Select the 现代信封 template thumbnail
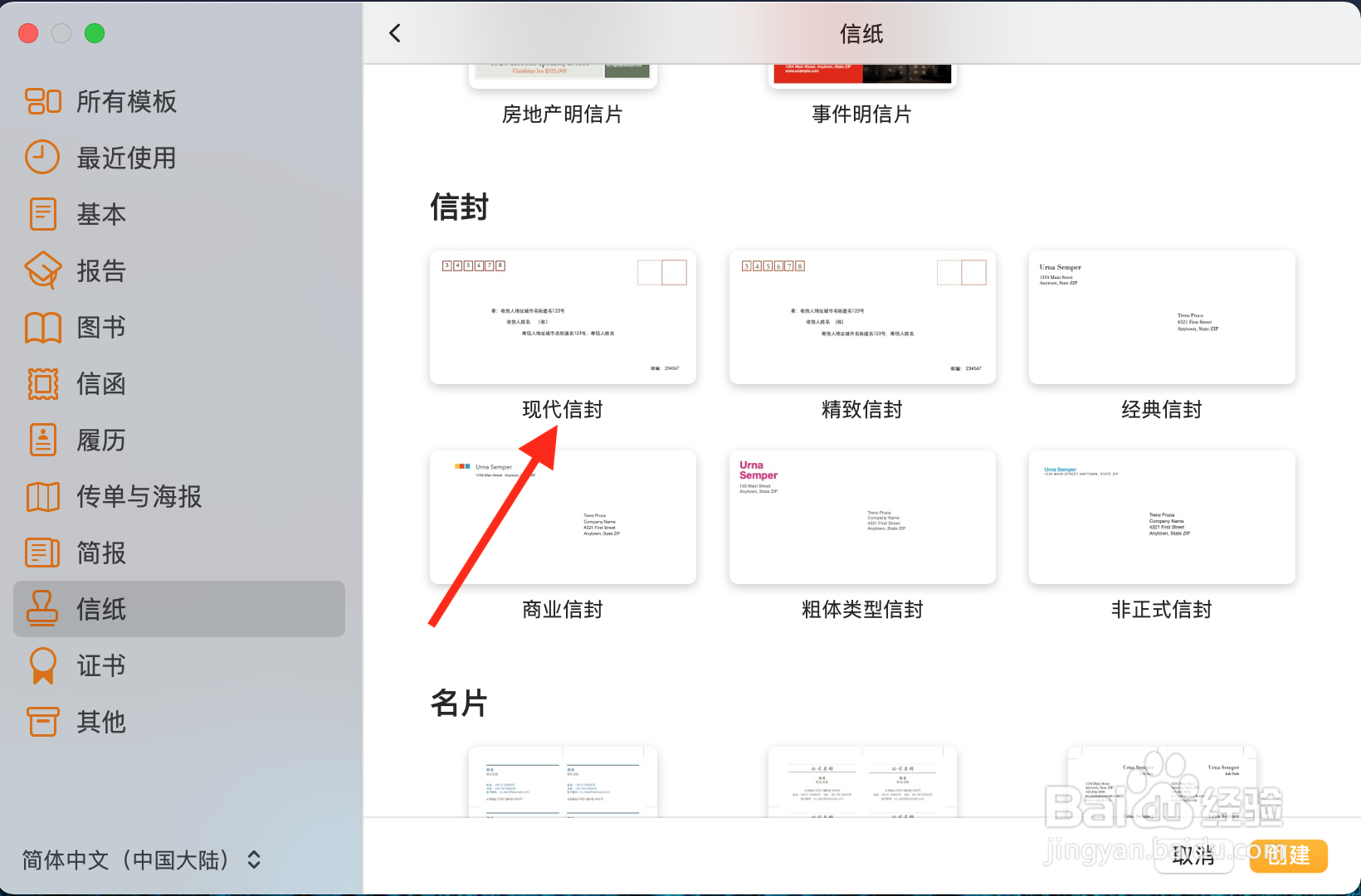 (x=563, y=318)
